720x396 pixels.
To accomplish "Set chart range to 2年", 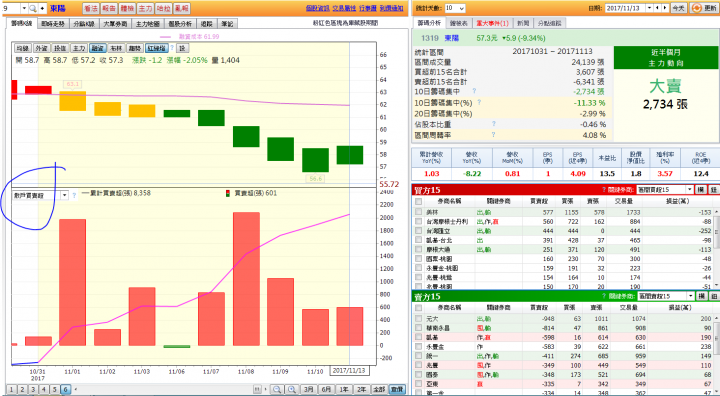I will click(x=361, y=390).
